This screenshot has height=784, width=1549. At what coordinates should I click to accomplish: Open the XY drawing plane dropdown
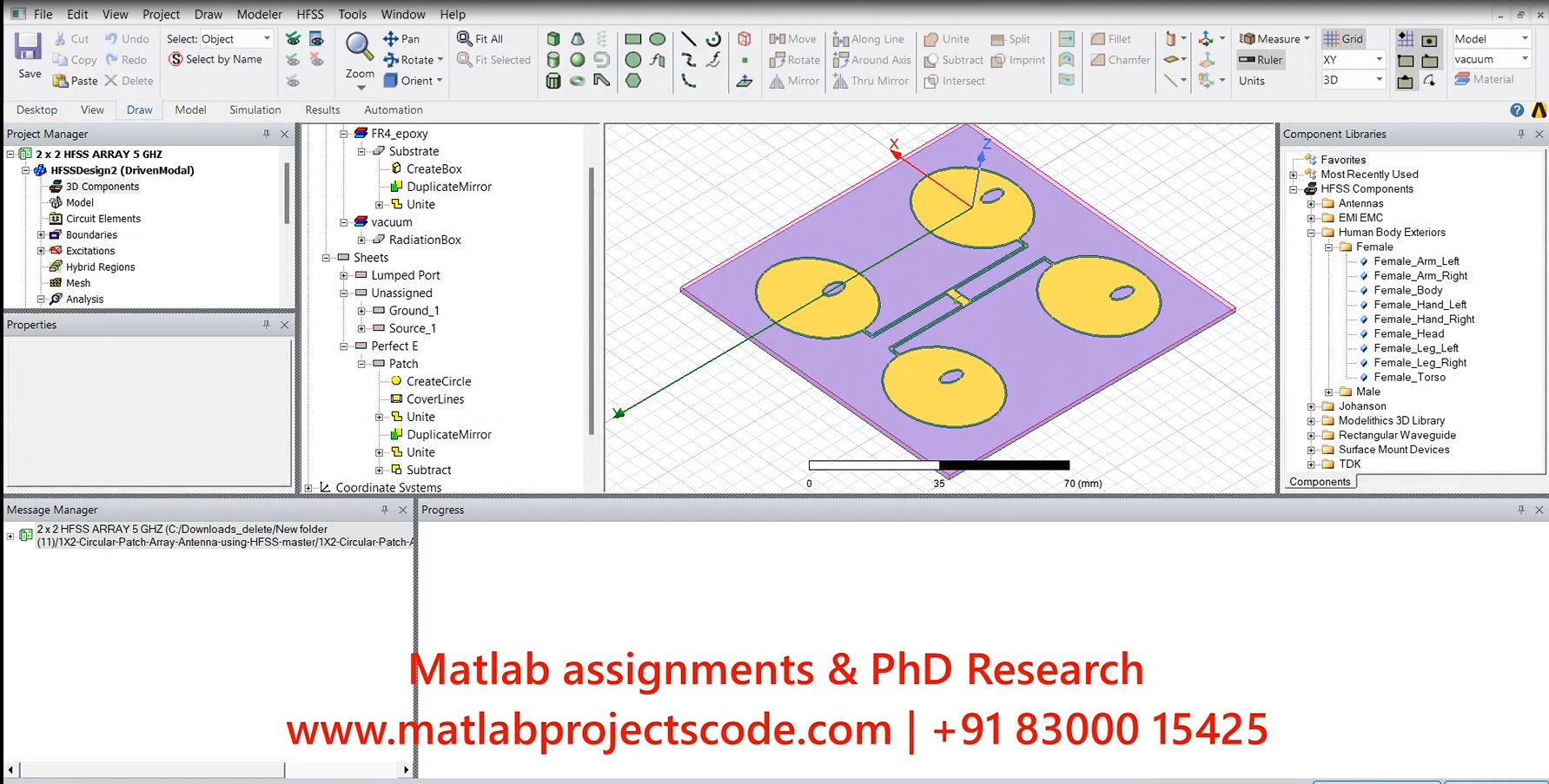[x=1379, y=60]
